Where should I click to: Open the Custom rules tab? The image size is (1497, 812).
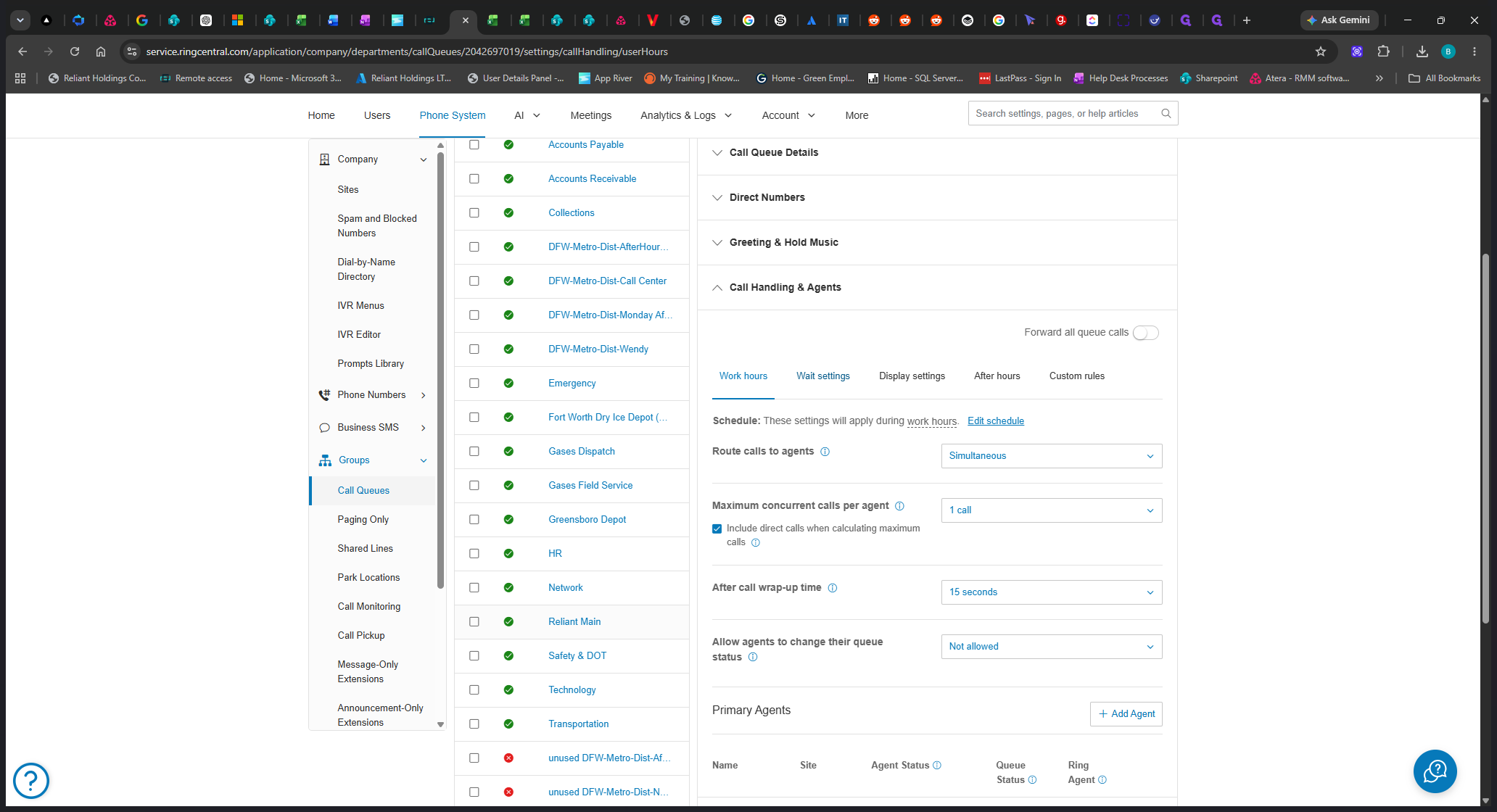point(1077,376)
